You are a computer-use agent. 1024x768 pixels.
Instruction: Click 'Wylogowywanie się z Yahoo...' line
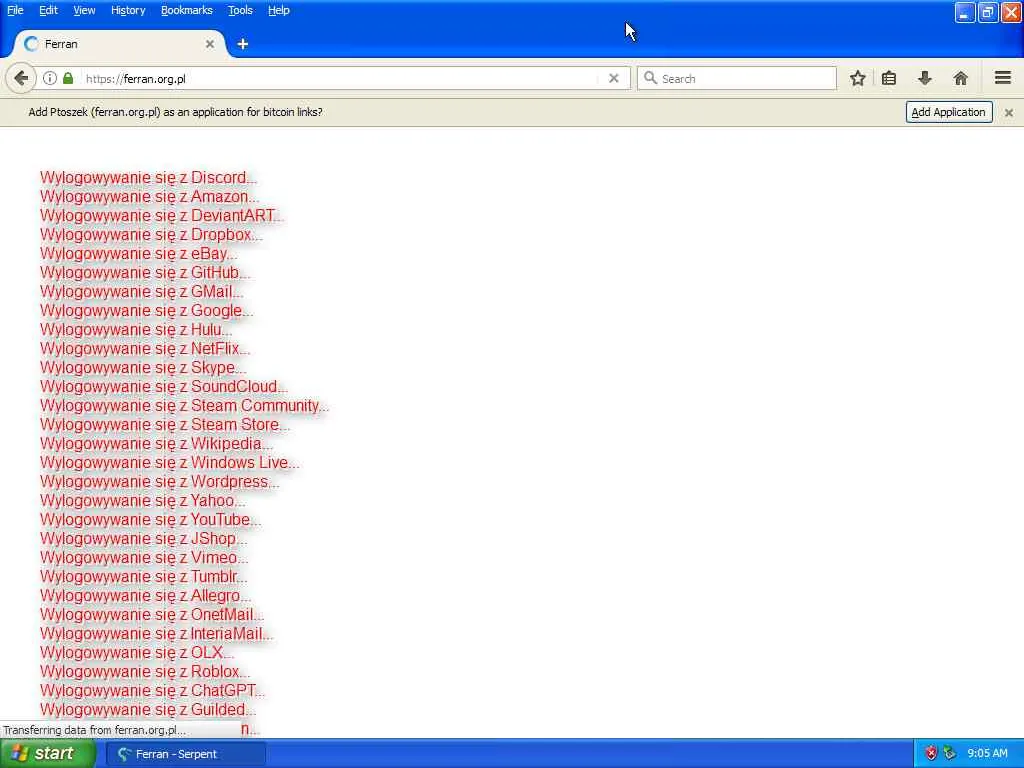(143, 500)
